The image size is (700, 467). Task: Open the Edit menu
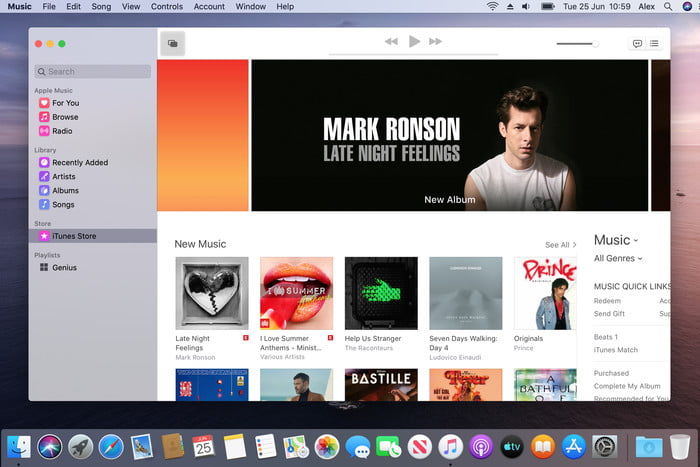click(74, 6)
